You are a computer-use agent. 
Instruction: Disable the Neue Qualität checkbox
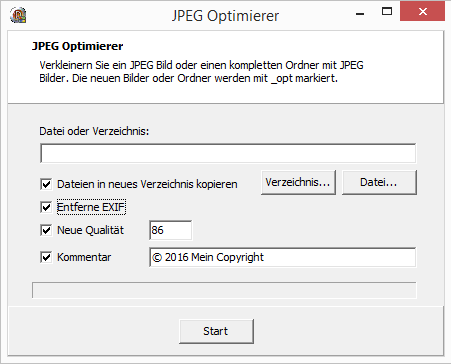coord(46,230)
